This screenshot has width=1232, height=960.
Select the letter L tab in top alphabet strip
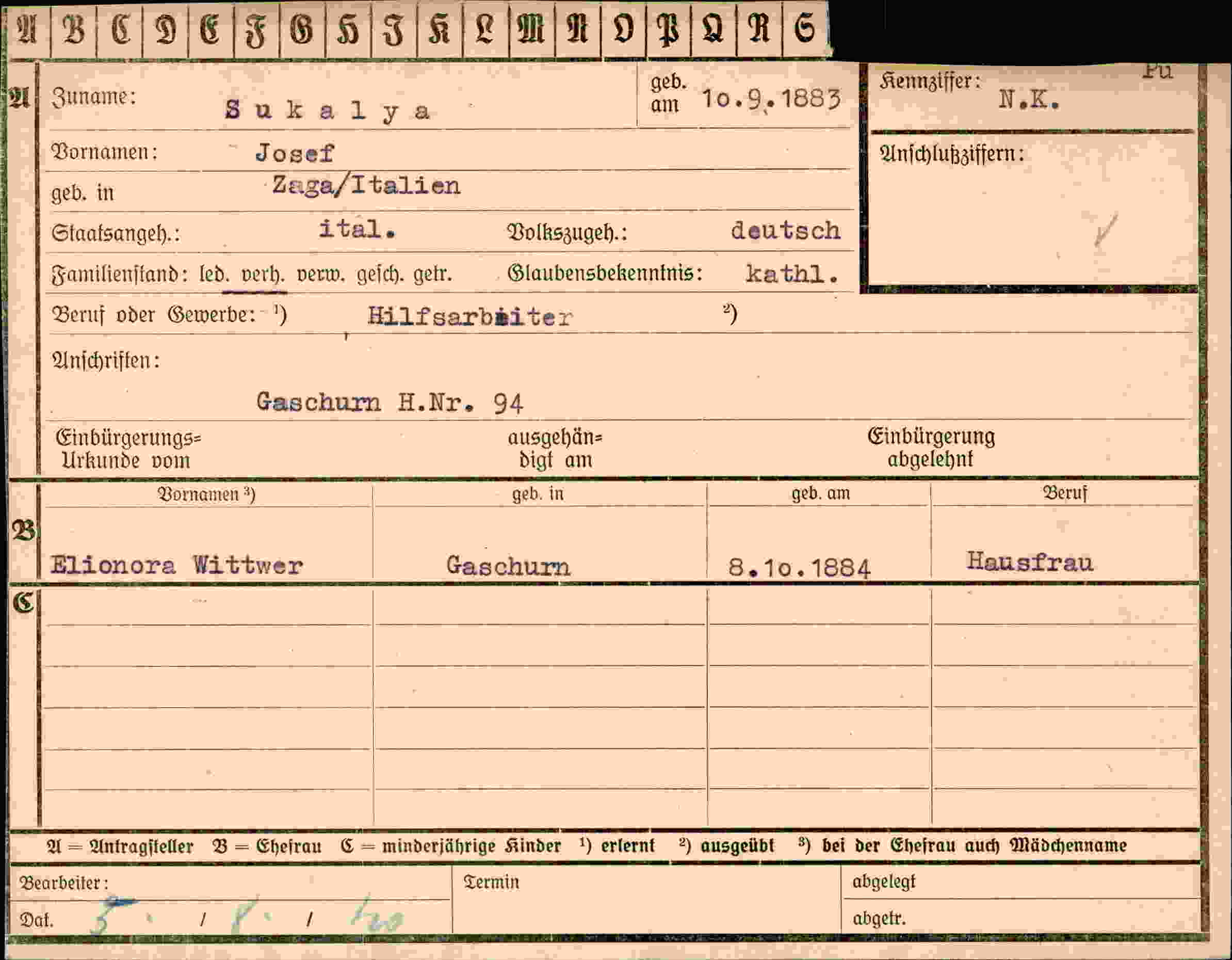[485, 29]
